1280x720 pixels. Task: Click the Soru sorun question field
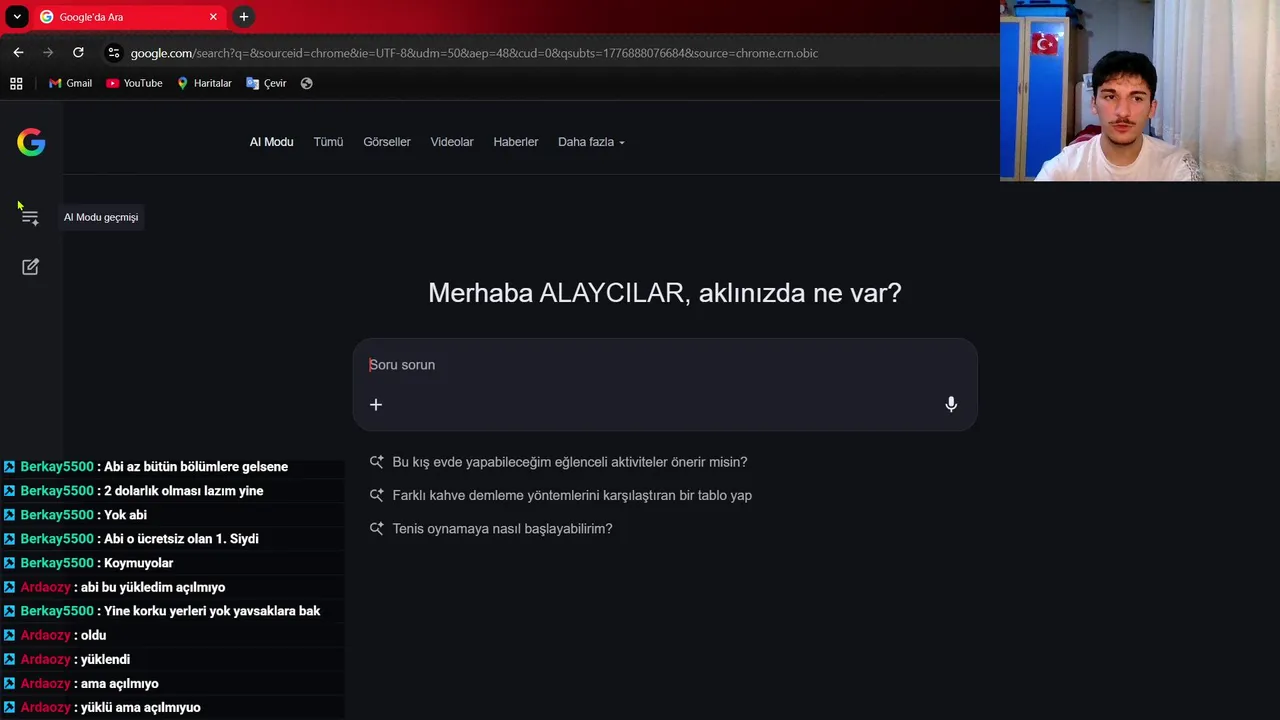(665, 365)
